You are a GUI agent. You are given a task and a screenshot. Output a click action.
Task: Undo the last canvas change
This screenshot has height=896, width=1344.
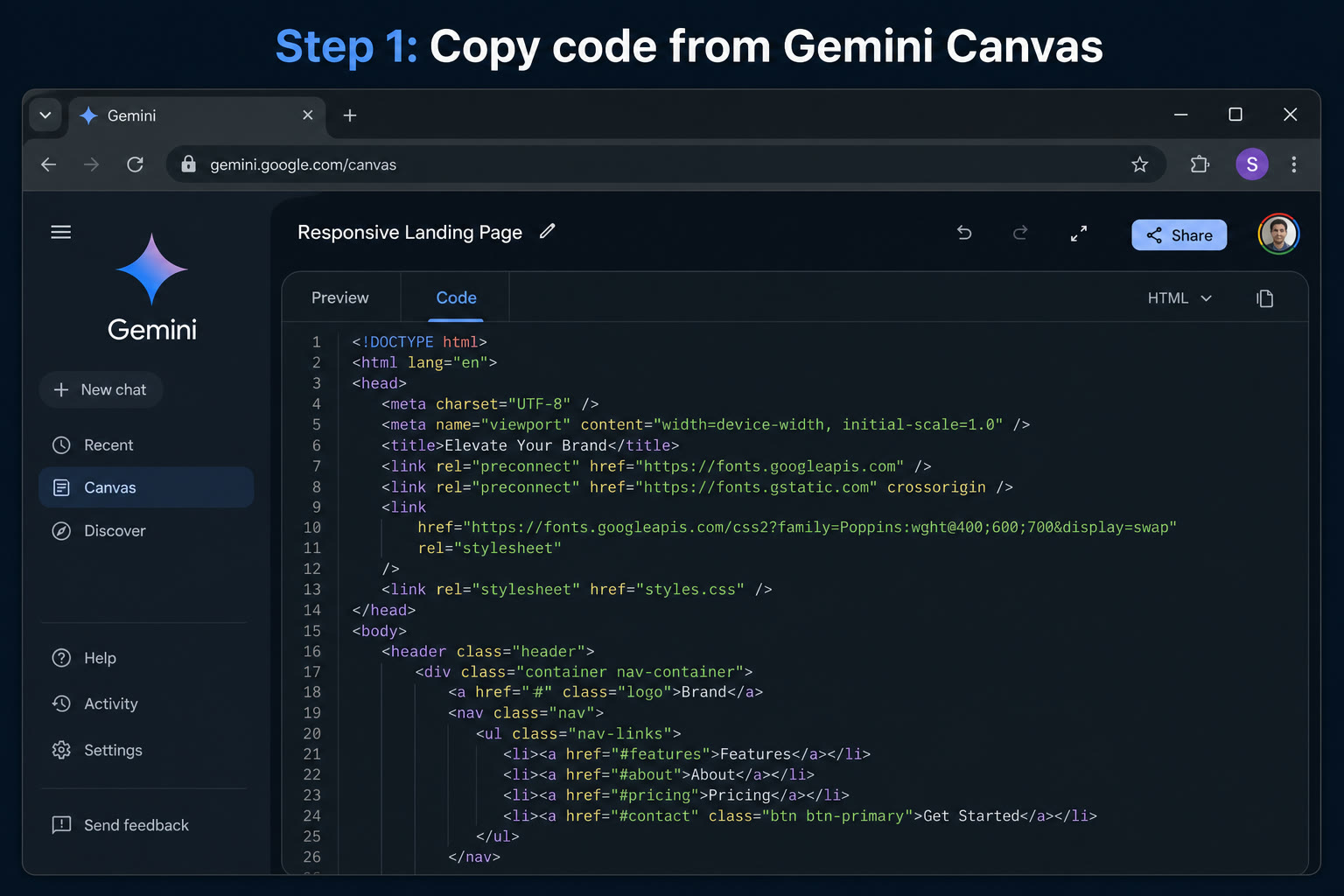[964, 233]
